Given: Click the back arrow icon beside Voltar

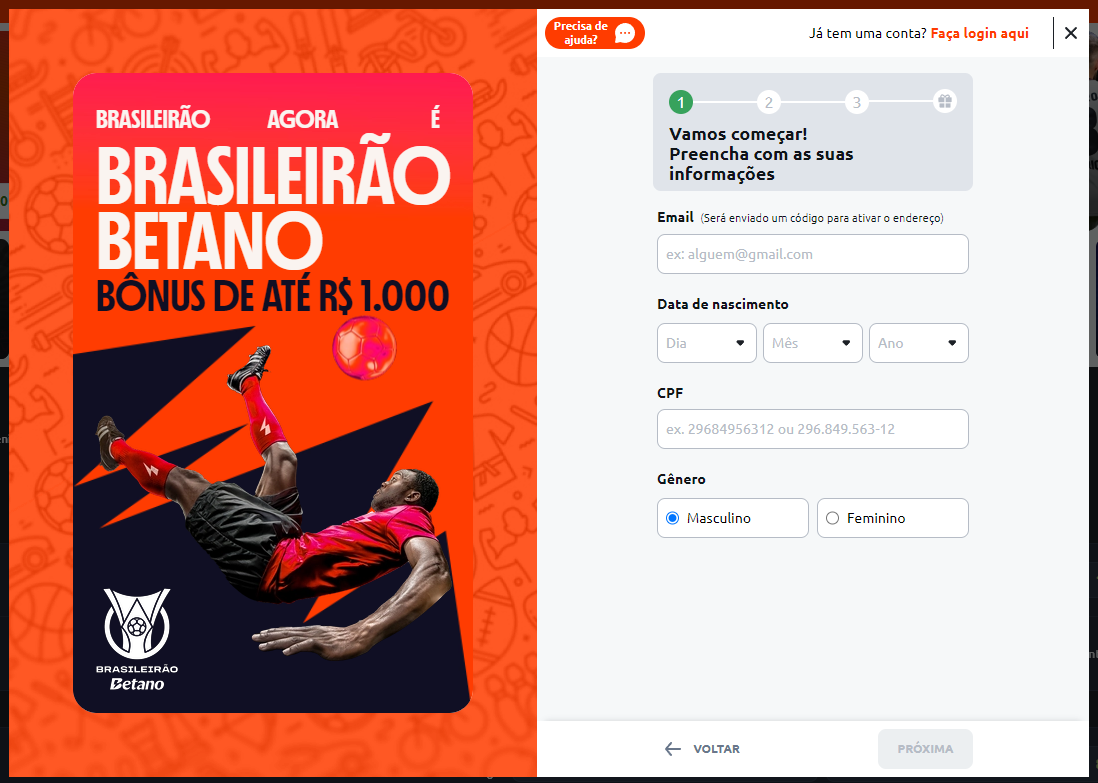Looking at the screenshot, I should pyautogui.click(x=672, y=749).
